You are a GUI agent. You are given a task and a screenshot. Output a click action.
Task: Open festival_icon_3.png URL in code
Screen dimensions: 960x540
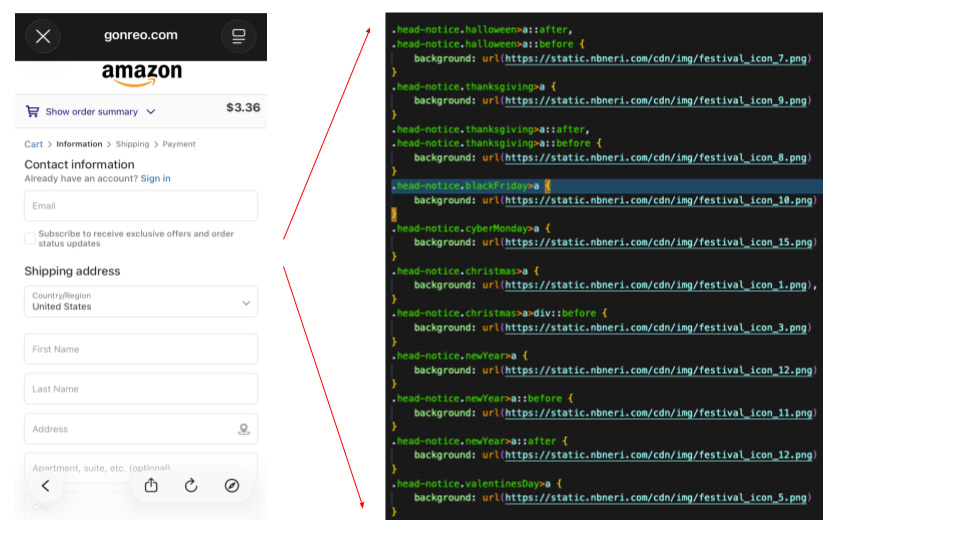(x=656, y=328)
